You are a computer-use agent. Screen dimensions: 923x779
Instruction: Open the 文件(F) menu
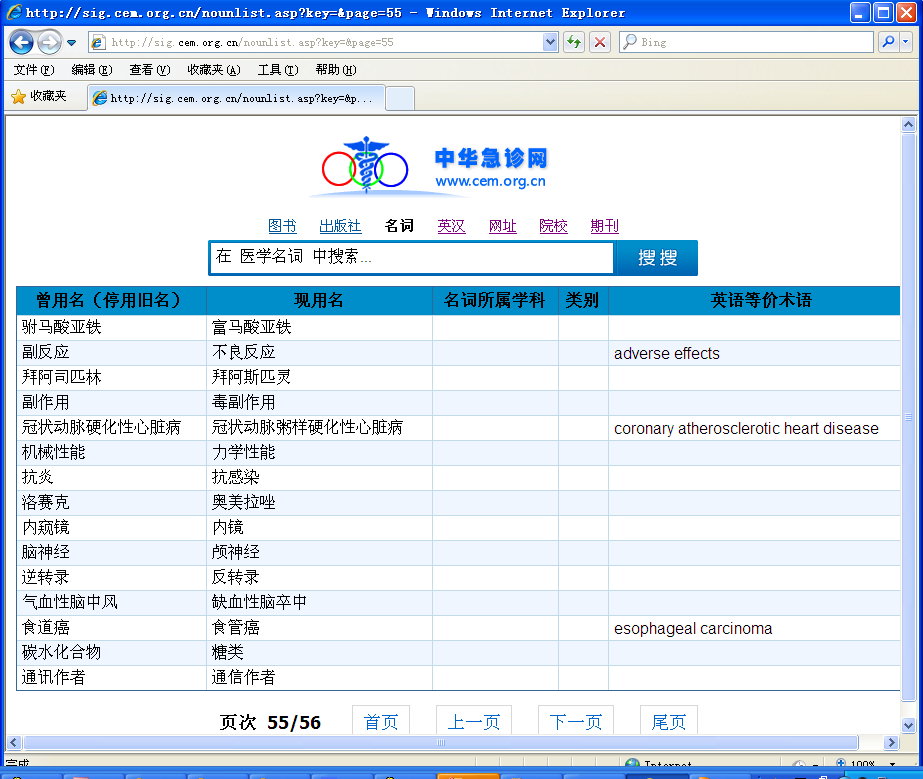point(34,70)
